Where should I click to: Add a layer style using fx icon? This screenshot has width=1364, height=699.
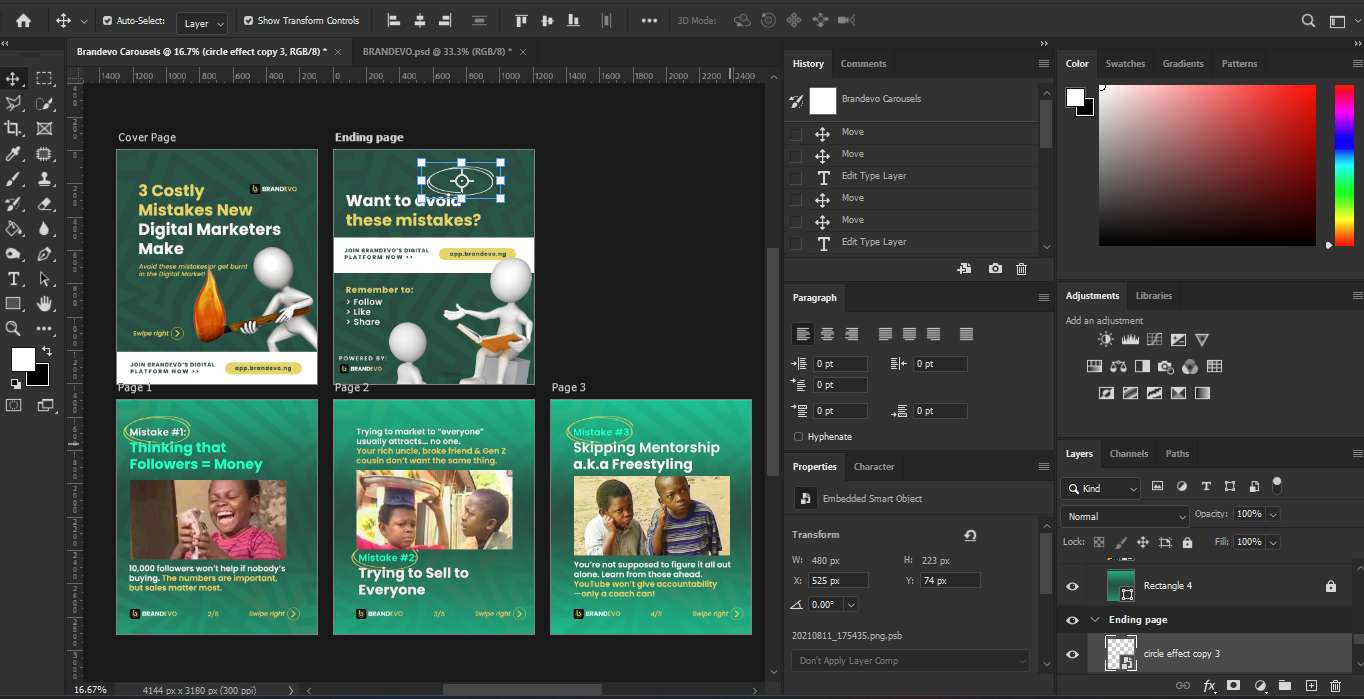coord(1209,686)
